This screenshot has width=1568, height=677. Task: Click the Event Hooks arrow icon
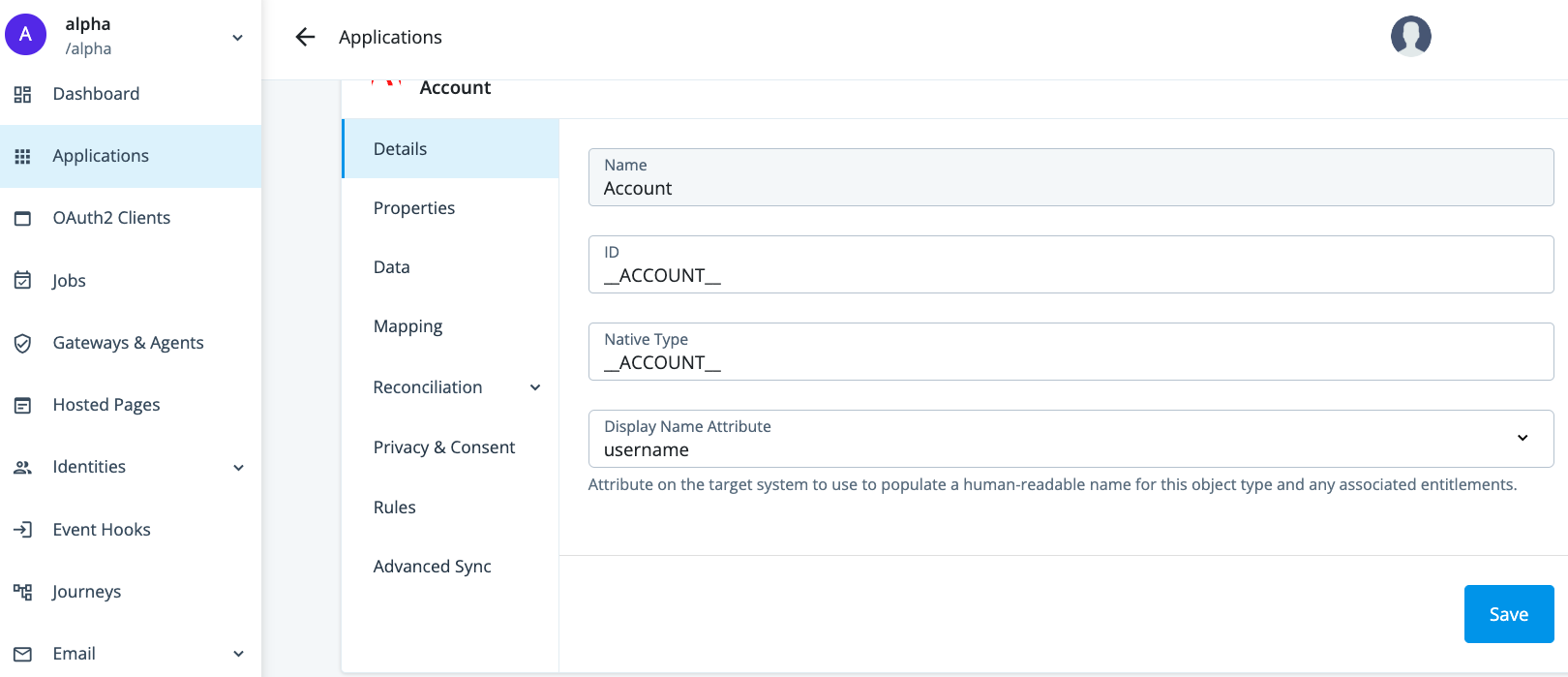coord(22,530)
